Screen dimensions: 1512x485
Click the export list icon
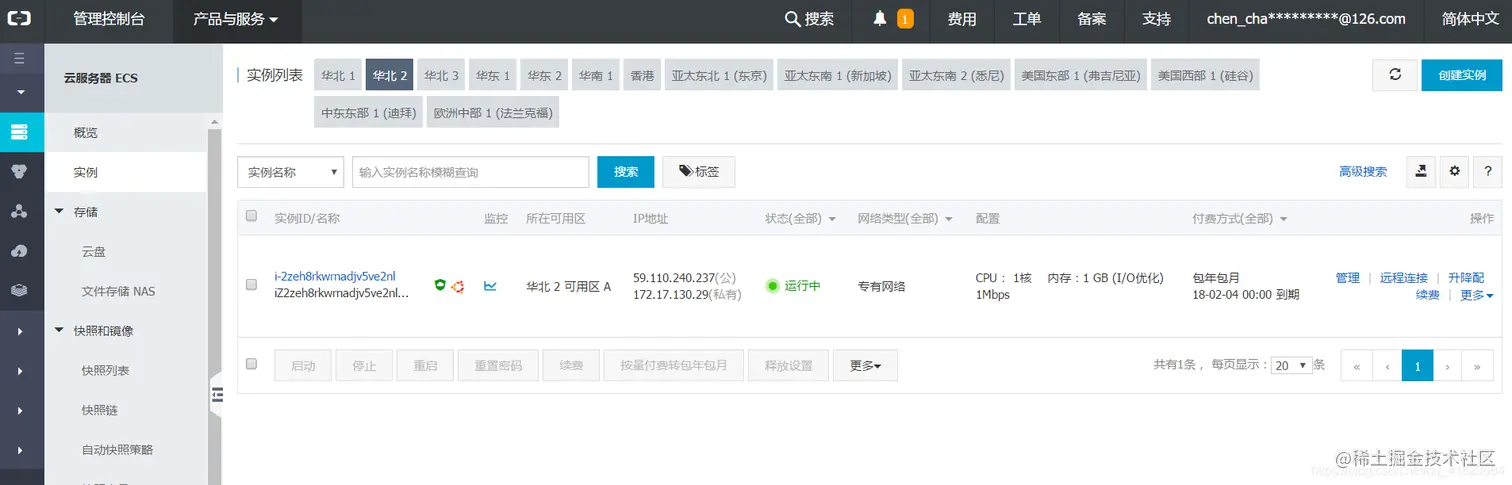[x=1421, y=172]
